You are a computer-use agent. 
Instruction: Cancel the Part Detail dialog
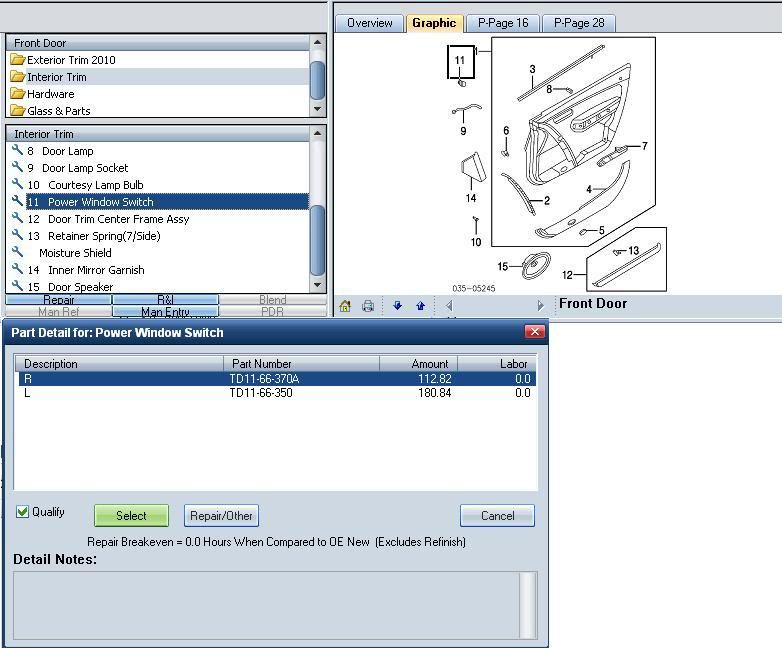497,515
